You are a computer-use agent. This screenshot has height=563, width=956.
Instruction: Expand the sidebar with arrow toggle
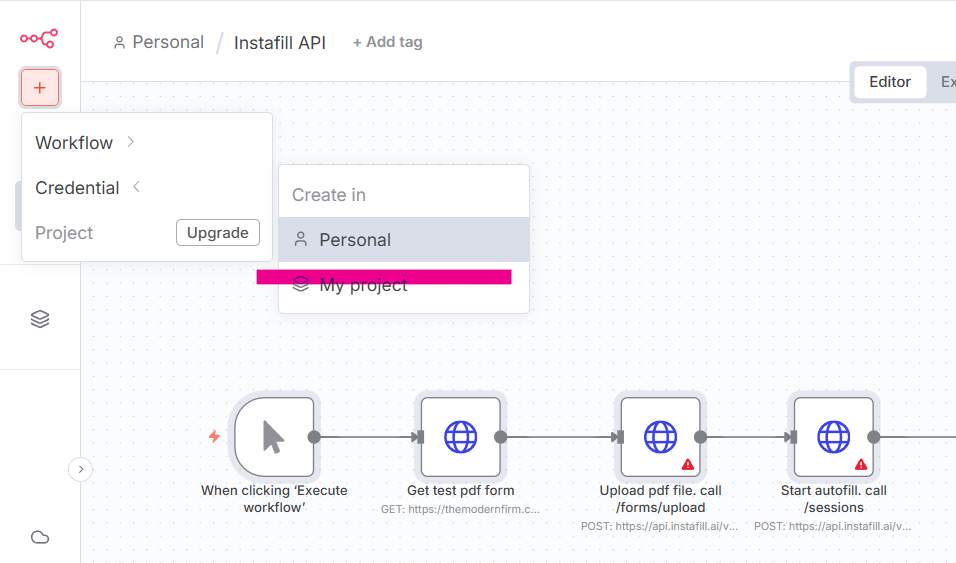pyautogui.click(x=81, y=469)
